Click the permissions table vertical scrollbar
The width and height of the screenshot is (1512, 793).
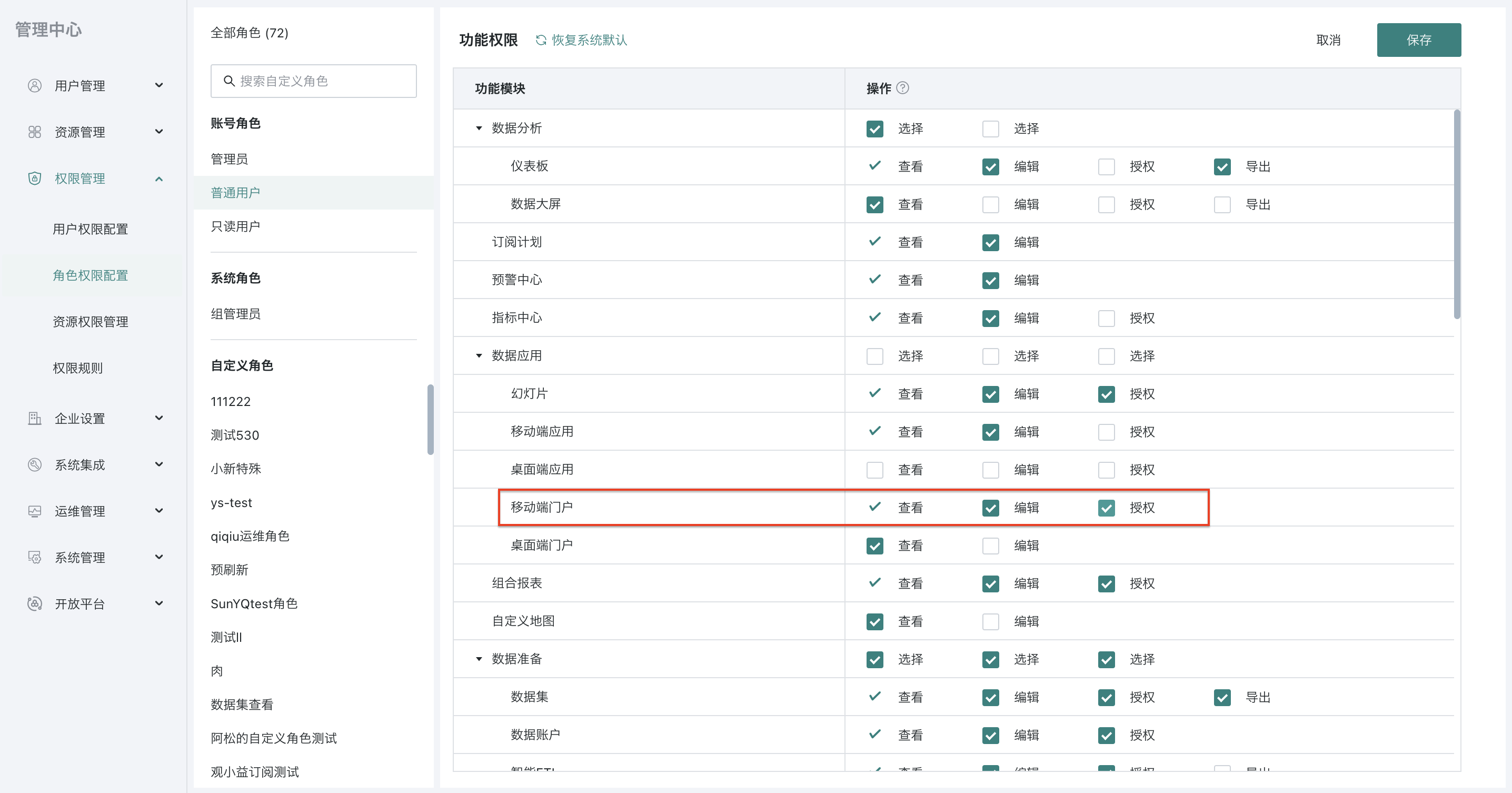(1456, 214)
